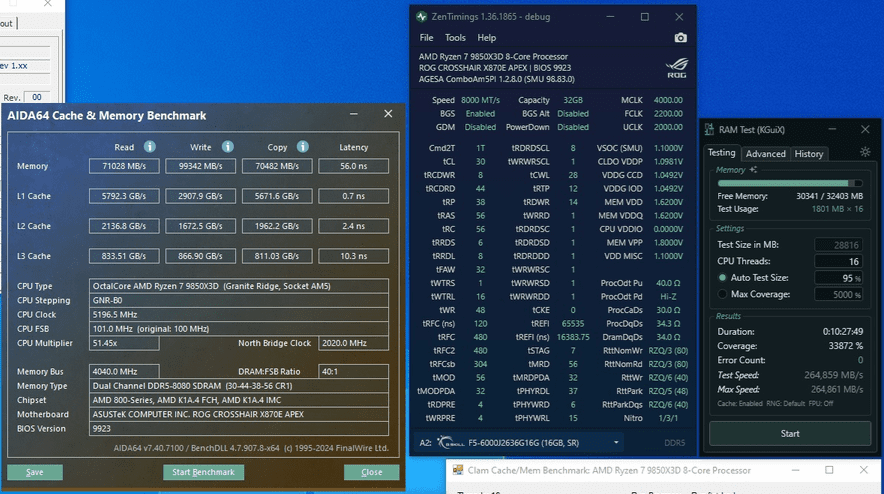Open the File menu in ZenTimings
Viewport: 884px width, 494px height.
tap(426, 38)
